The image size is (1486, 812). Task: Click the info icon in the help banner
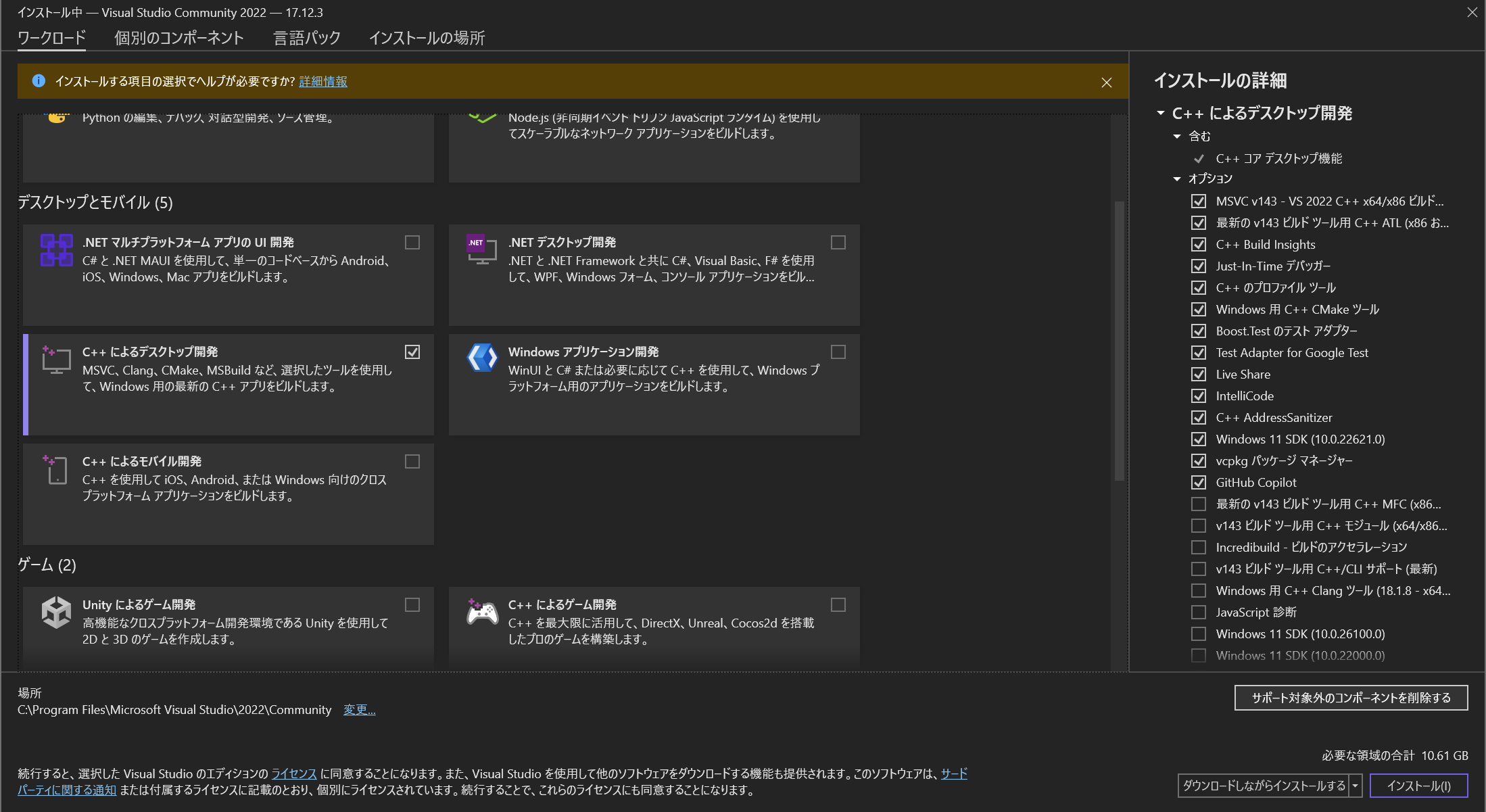point(39,81)
